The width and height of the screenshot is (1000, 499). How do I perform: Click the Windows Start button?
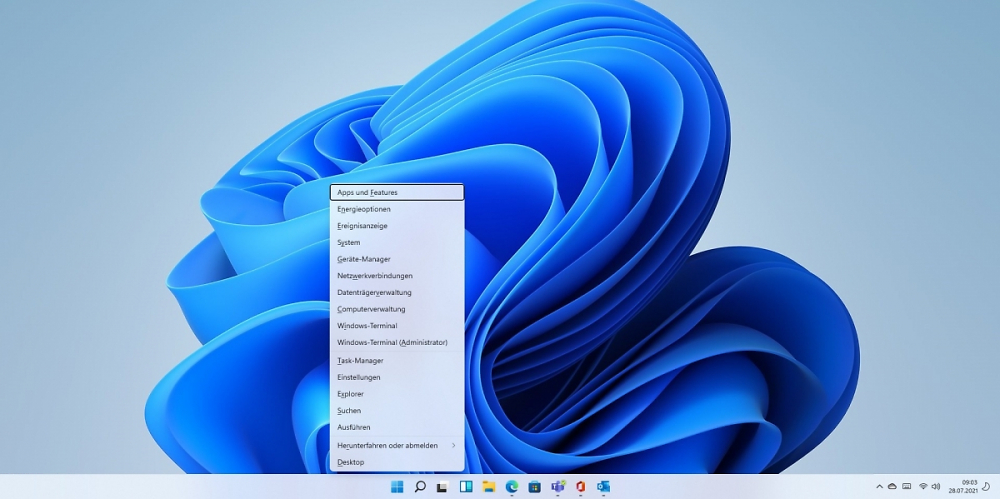[x=397, y=487]
